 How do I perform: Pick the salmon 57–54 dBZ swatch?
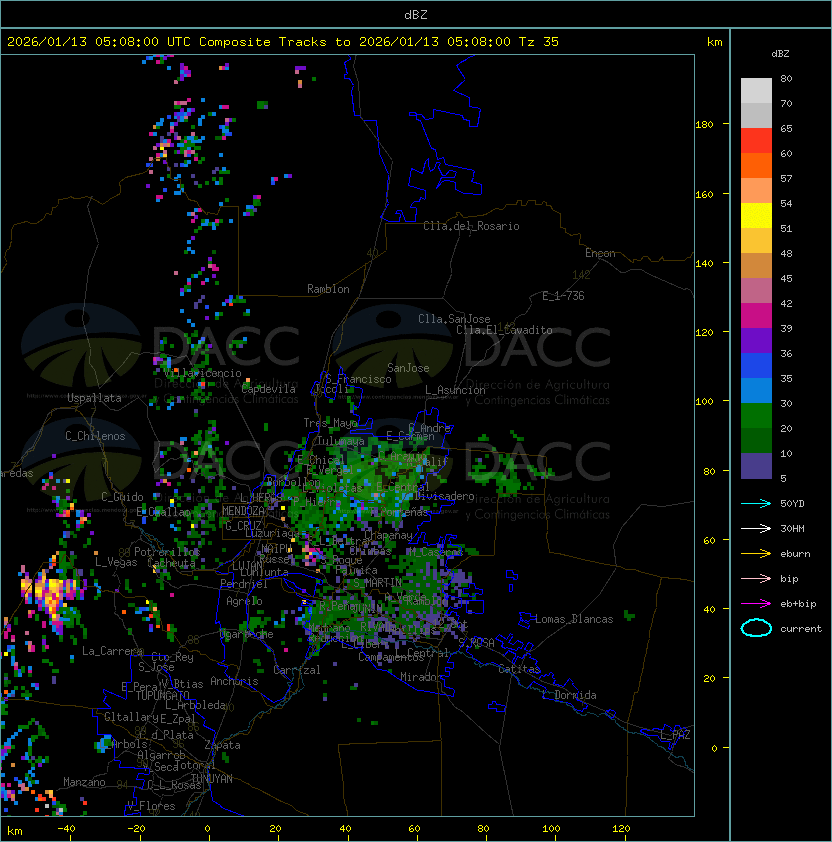pos(756,191)
